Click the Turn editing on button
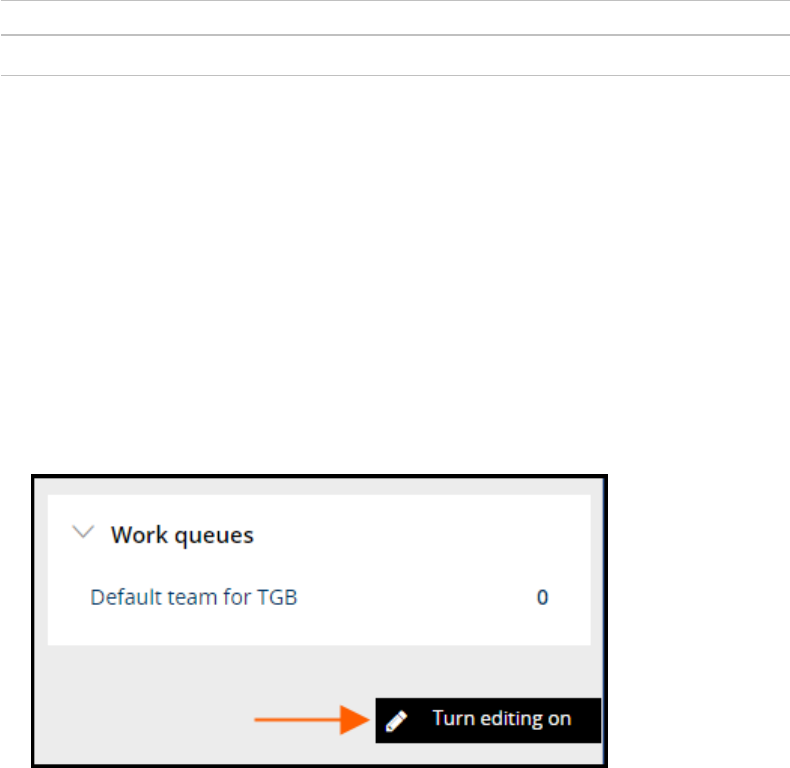Image resolution: width=790 pixels, height=768 pixels. [488, 720]
